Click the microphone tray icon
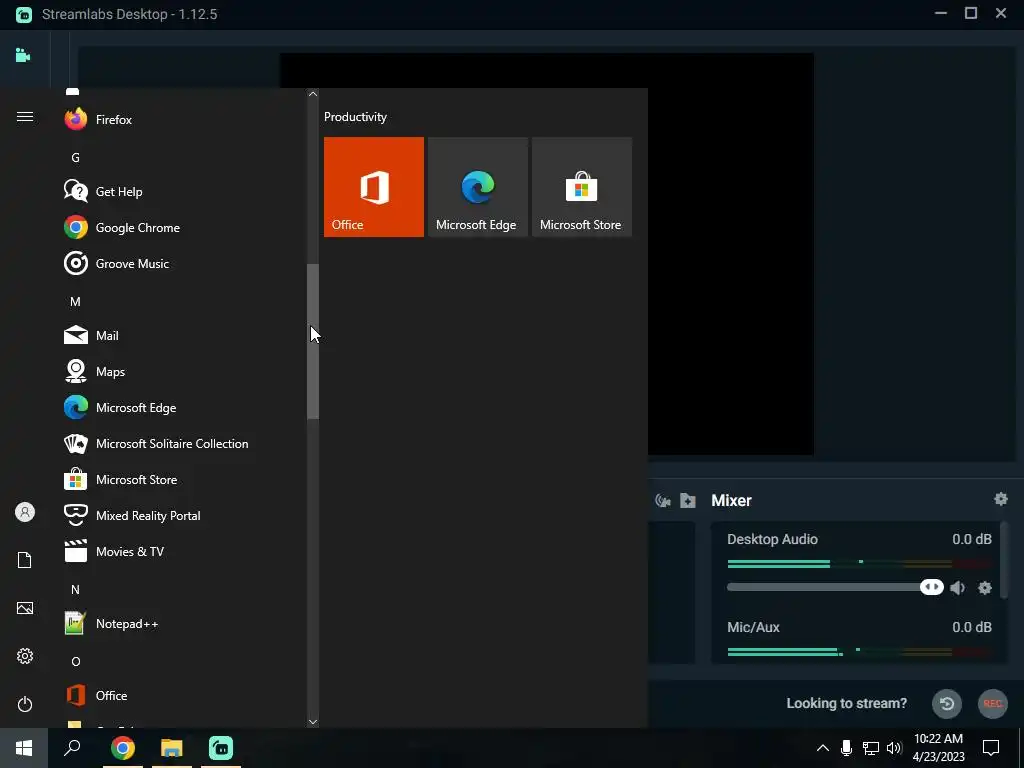This screenshot has height=768, width=1024. click(x=846, y=748)
